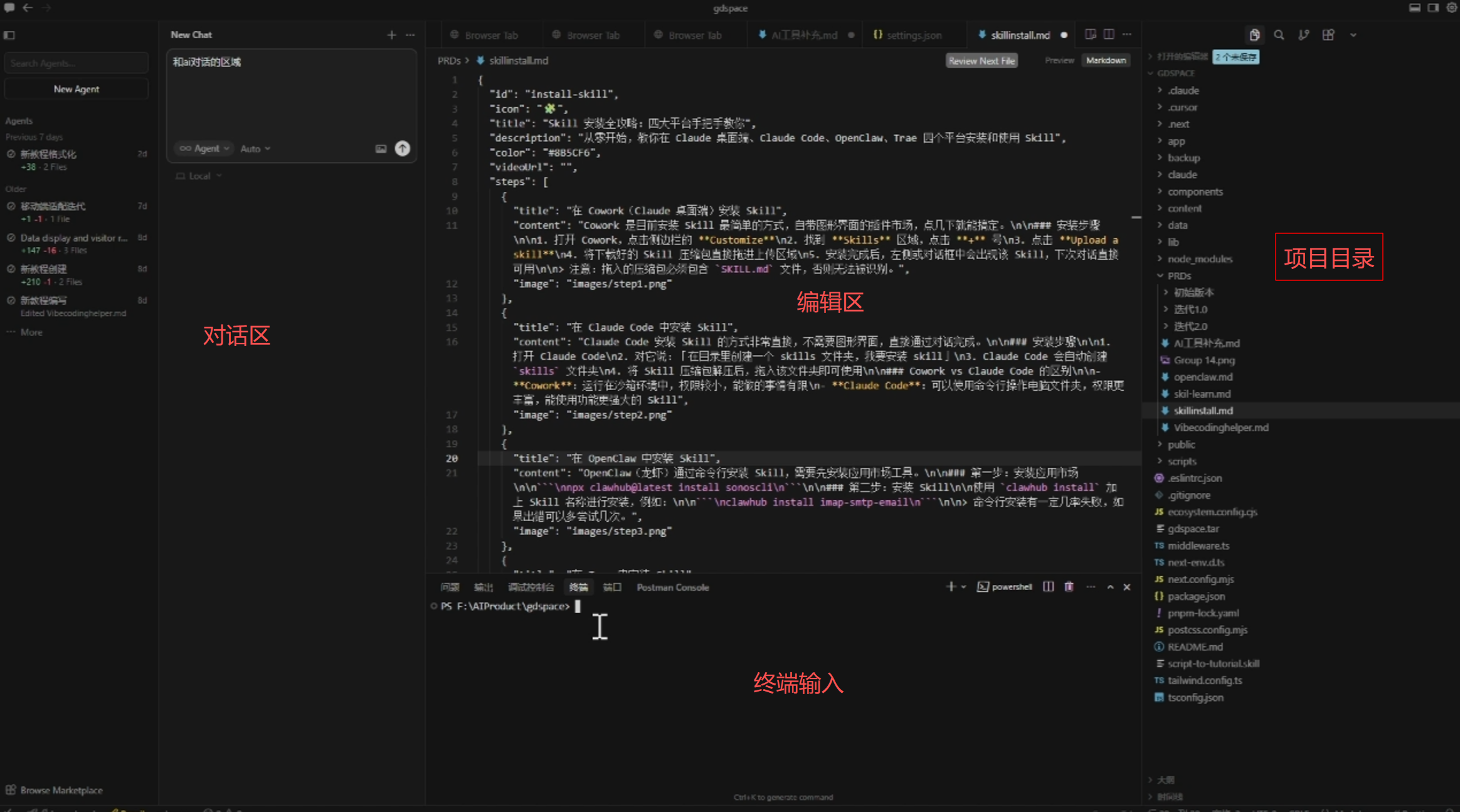Switch to the settings.json tab
The width and height of the screenshot is (1460, 812).
pyautogui.click(x=913, y=35)
